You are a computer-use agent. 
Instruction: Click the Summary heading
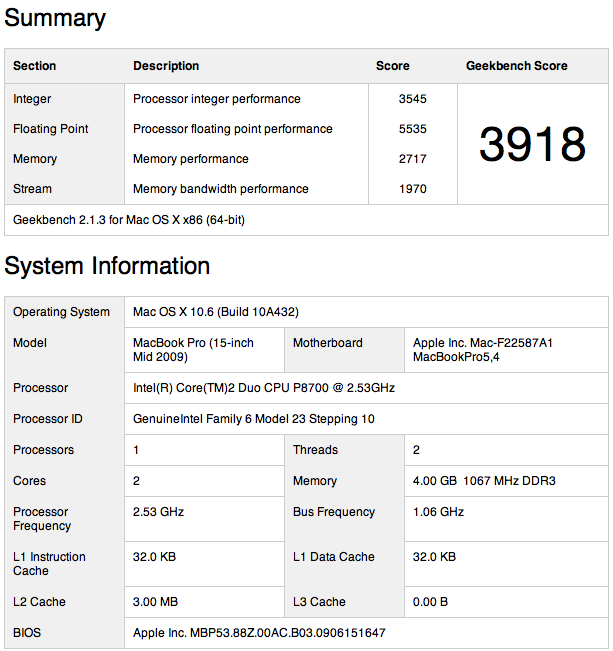[x=55, y=19]
